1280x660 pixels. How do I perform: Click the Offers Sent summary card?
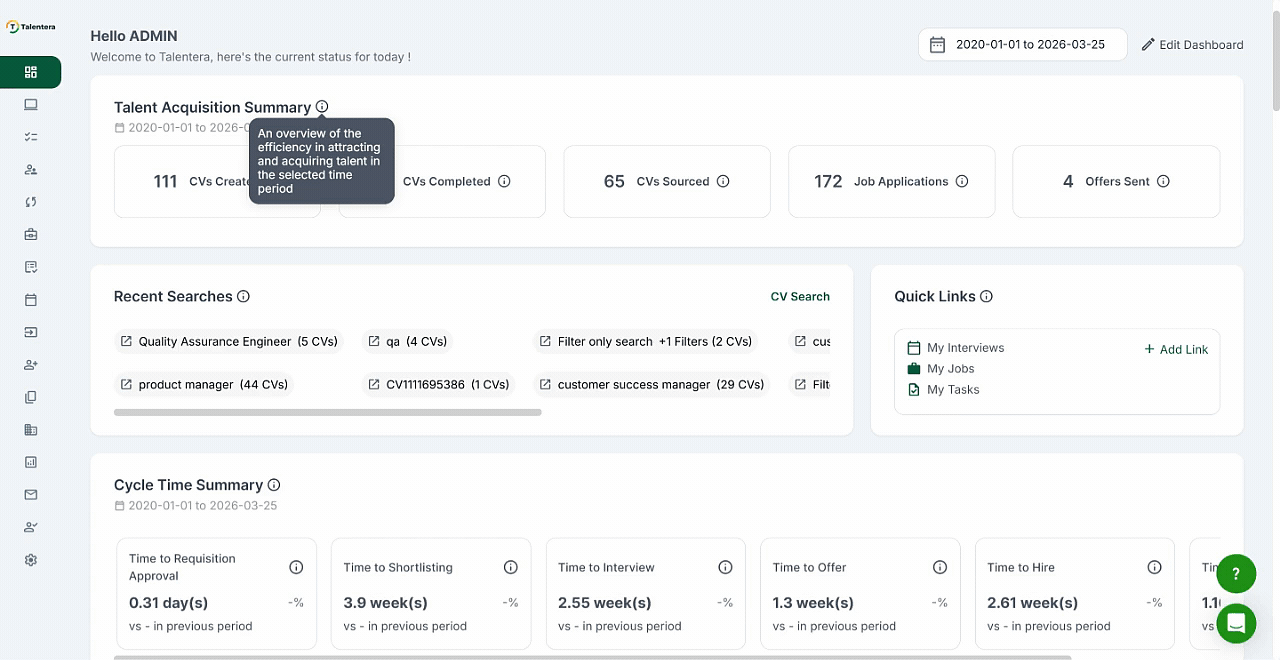pyautogui.click(x=1116, y=182)
